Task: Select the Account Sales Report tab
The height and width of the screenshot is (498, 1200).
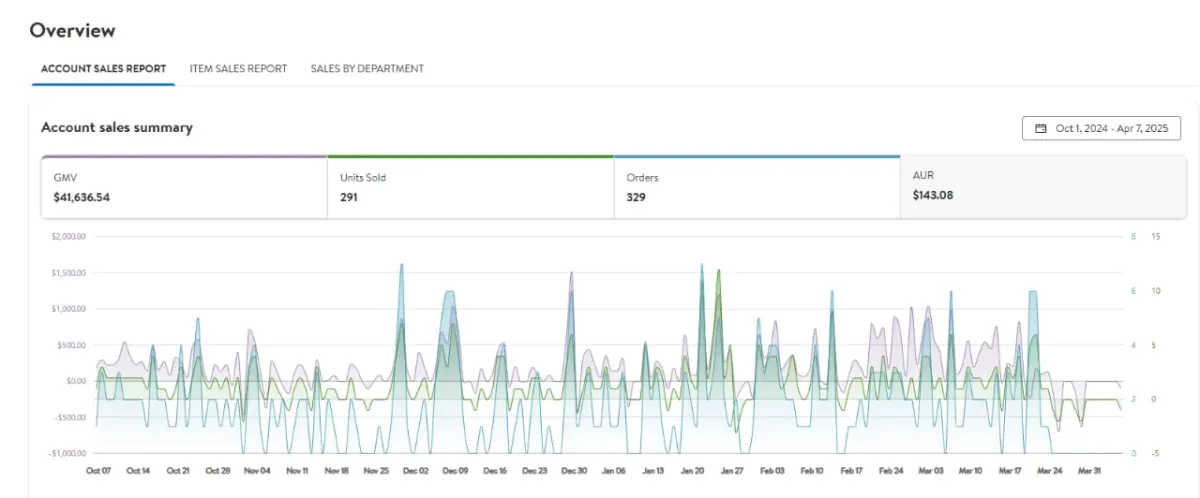Action: click(103, 69)
